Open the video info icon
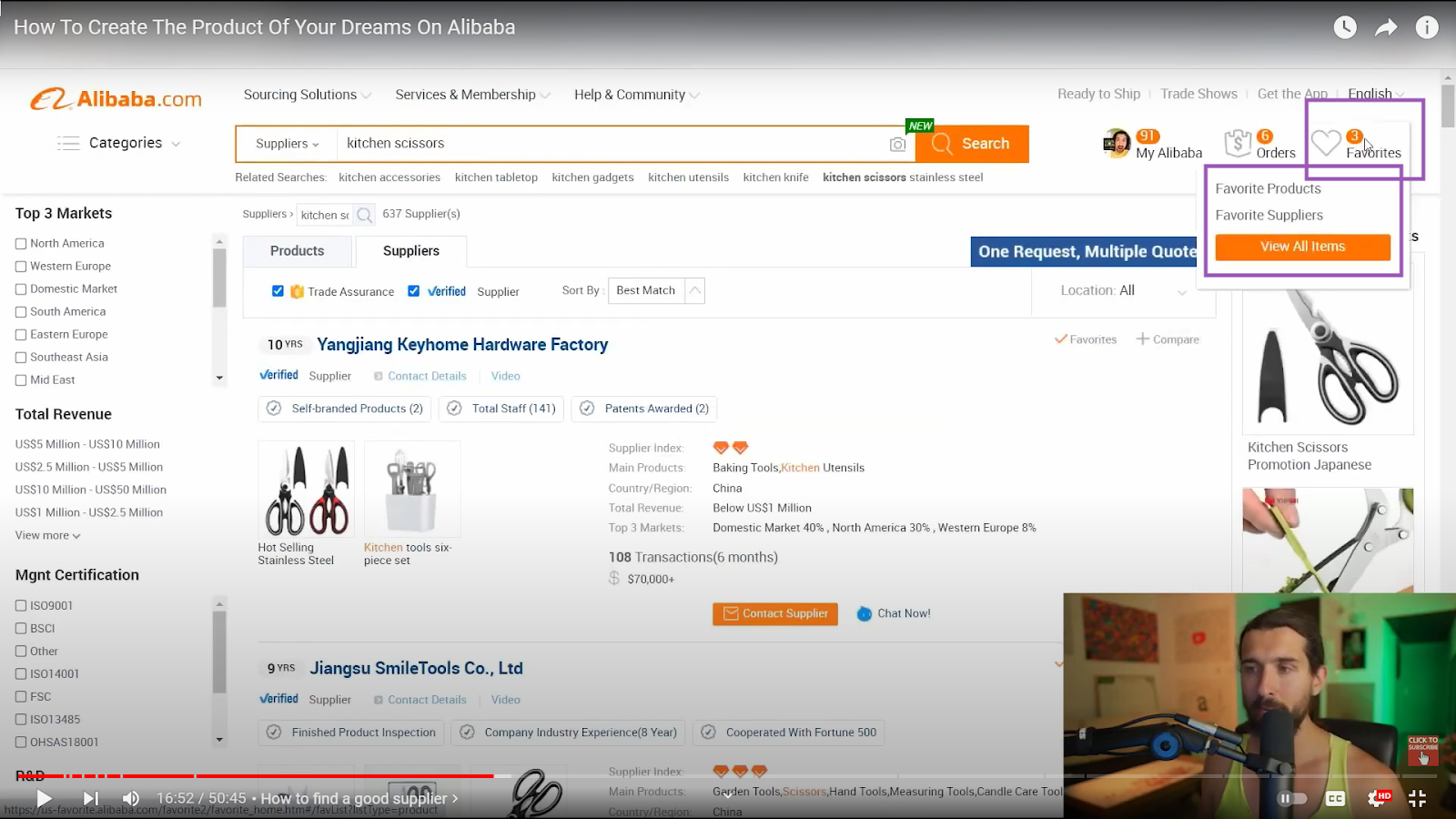The image size is (1456, 819). pyautogui.click(x=1427, y=27)
